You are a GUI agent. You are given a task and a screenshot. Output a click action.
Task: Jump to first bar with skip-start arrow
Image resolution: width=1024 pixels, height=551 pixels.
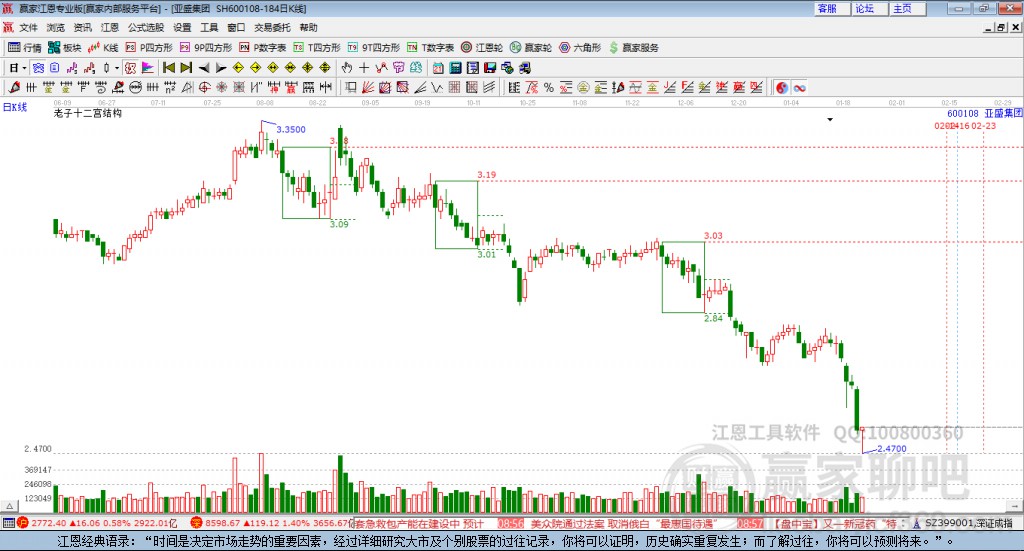point(169,68)
